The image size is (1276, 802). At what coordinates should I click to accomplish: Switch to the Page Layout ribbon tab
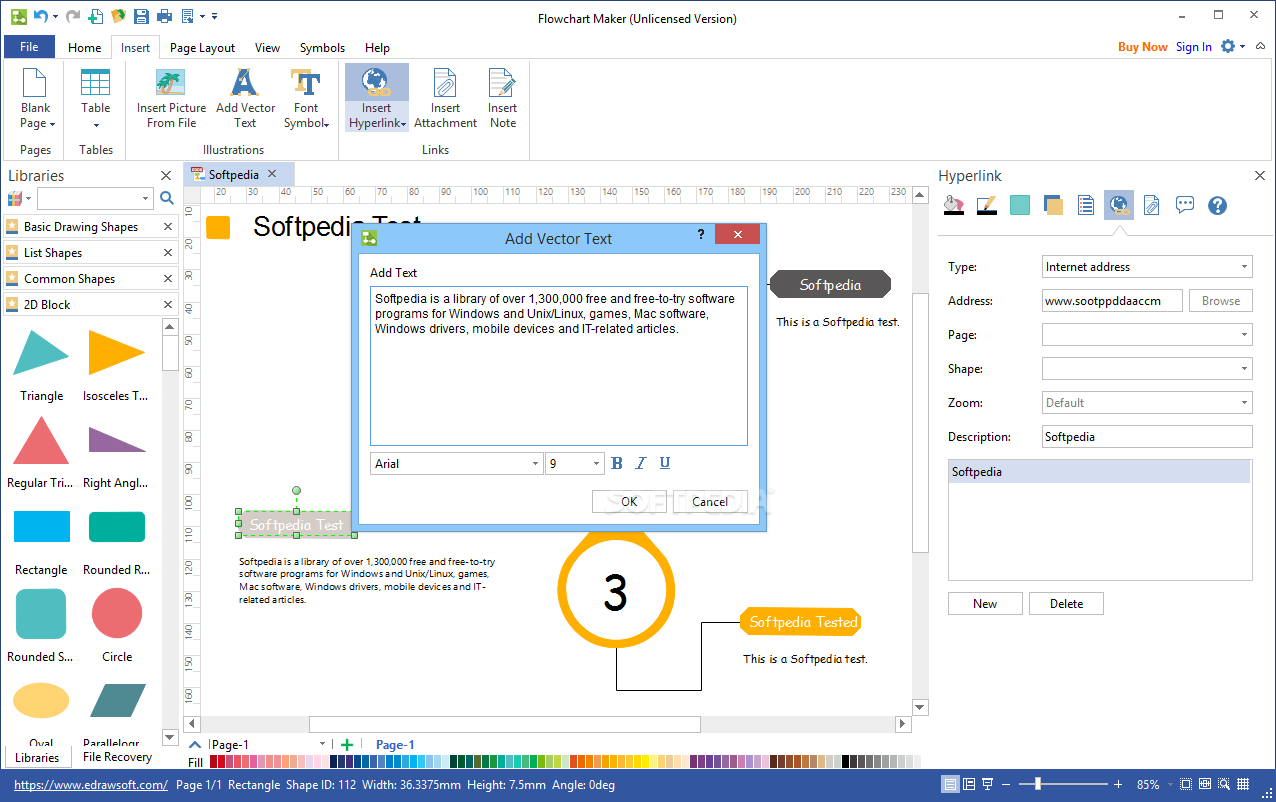(x=202, y=47)
